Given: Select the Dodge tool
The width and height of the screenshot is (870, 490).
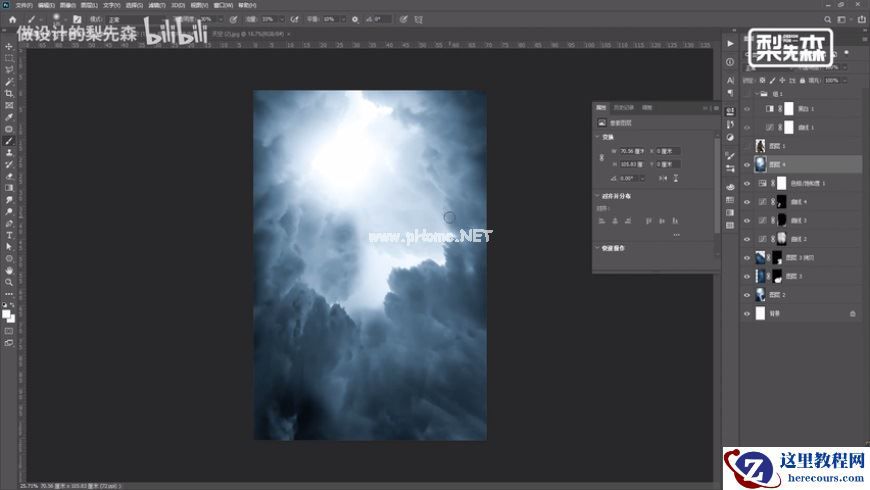Looking at the screenshot, I should pos(9,211).
